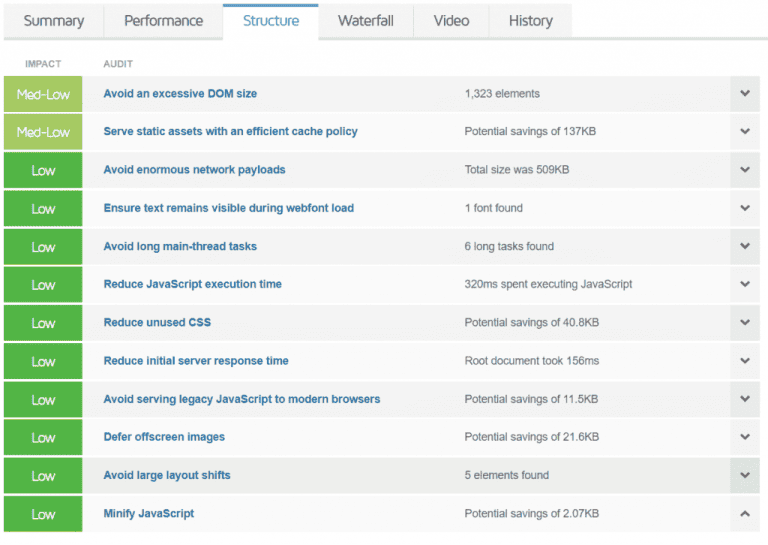Open the Performance tab
Image resolution: width=768 pixels, height=545 pixels.
point(163,21)
